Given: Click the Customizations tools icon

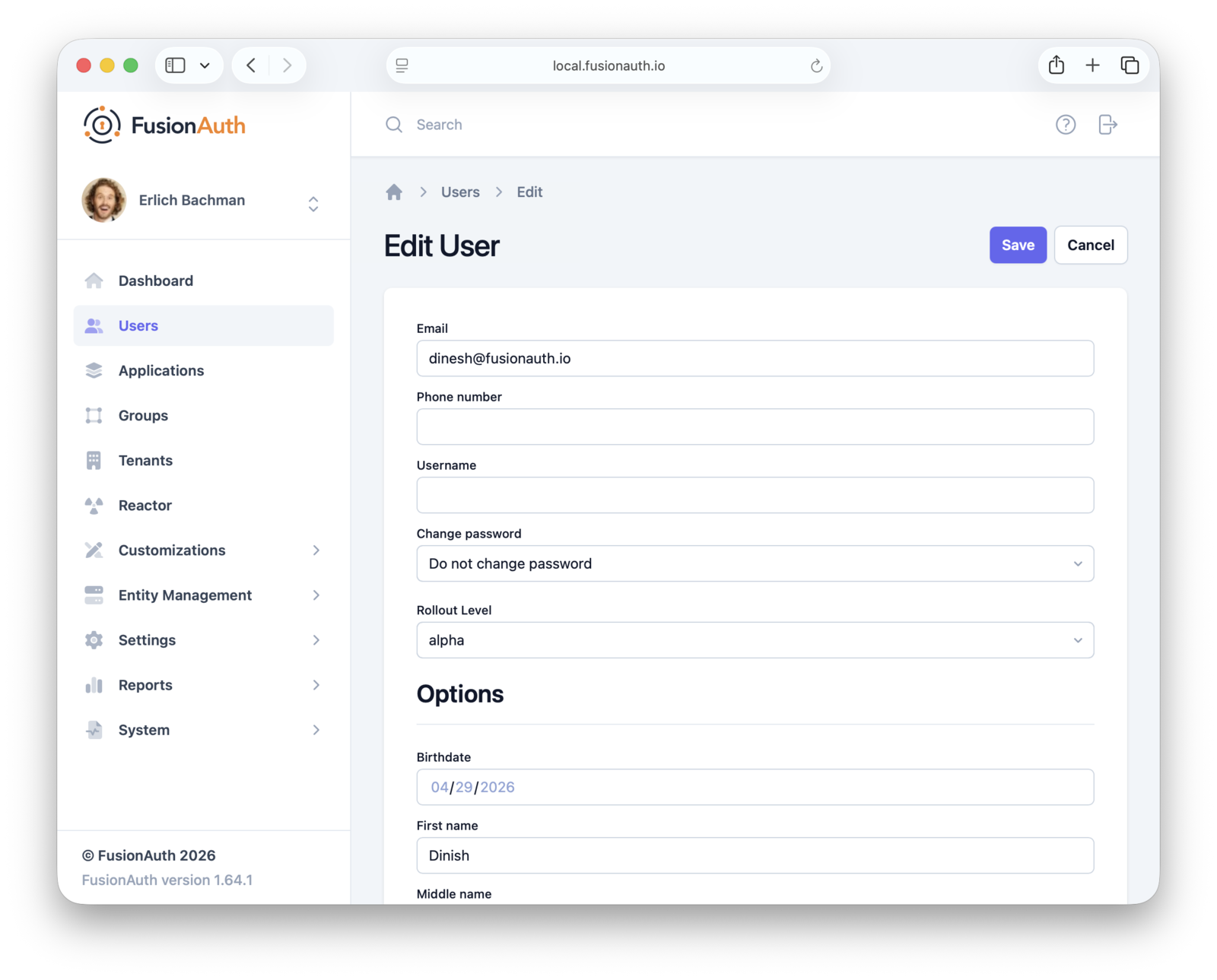Looking at the screenshot, I should (94, 550).
